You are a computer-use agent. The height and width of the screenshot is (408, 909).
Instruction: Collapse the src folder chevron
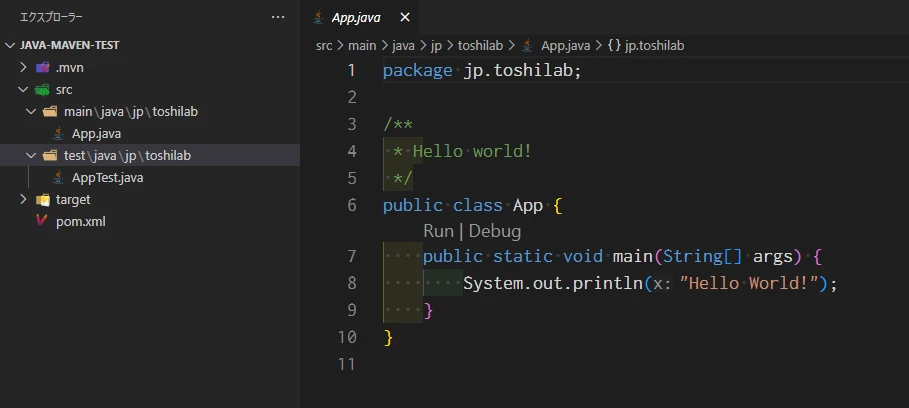point(23,89)
